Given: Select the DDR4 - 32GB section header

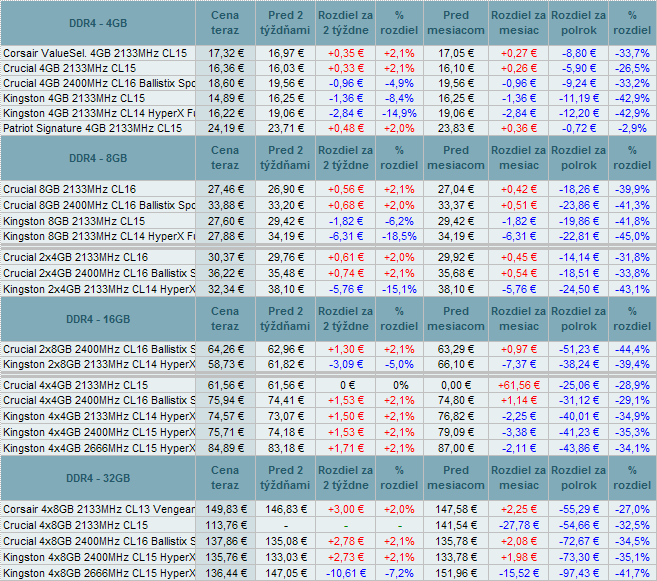Looking at the screenshot, I should click(x=98, y=478).
